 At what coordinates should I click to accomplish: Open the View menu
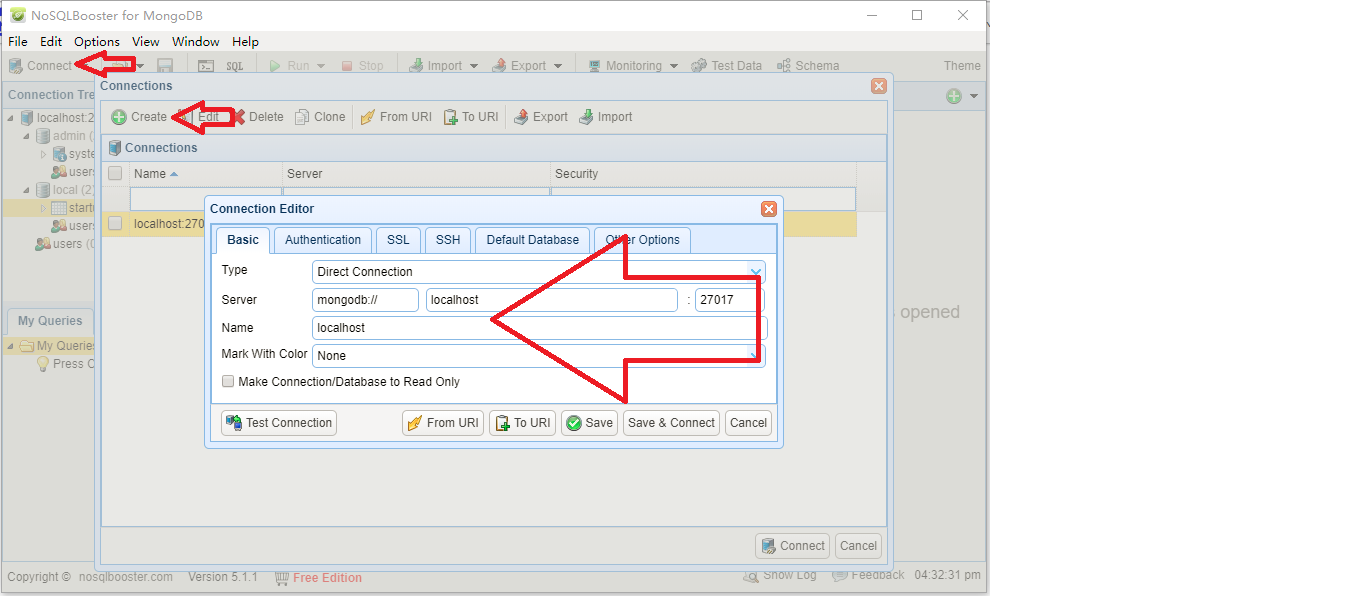pos(146,41)
